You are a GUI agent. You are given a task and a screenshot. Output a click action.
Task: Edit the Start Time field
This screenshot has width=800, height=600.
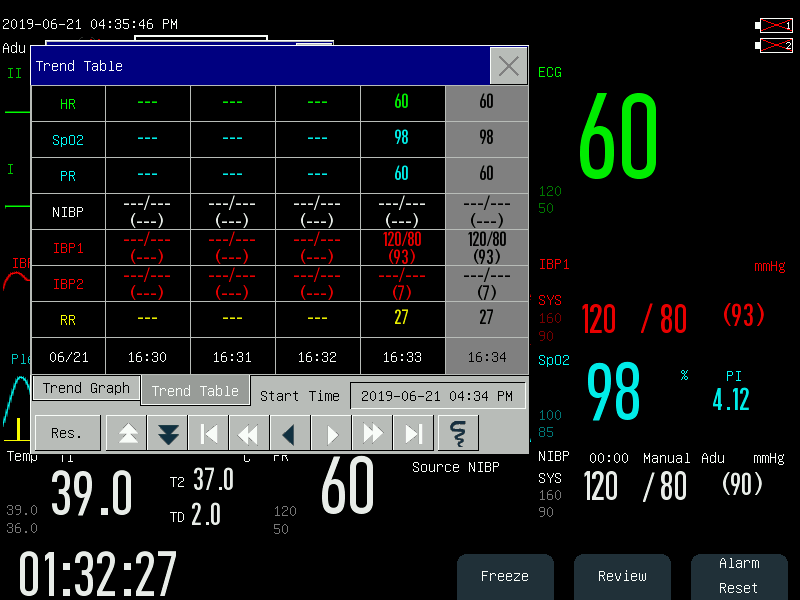437,396
